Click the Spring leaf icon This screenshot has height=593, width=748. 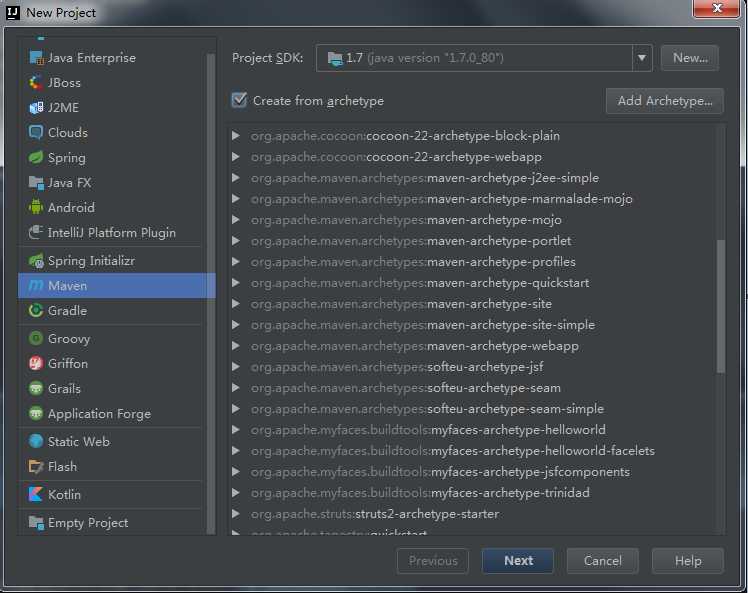[x=36, y=157]
